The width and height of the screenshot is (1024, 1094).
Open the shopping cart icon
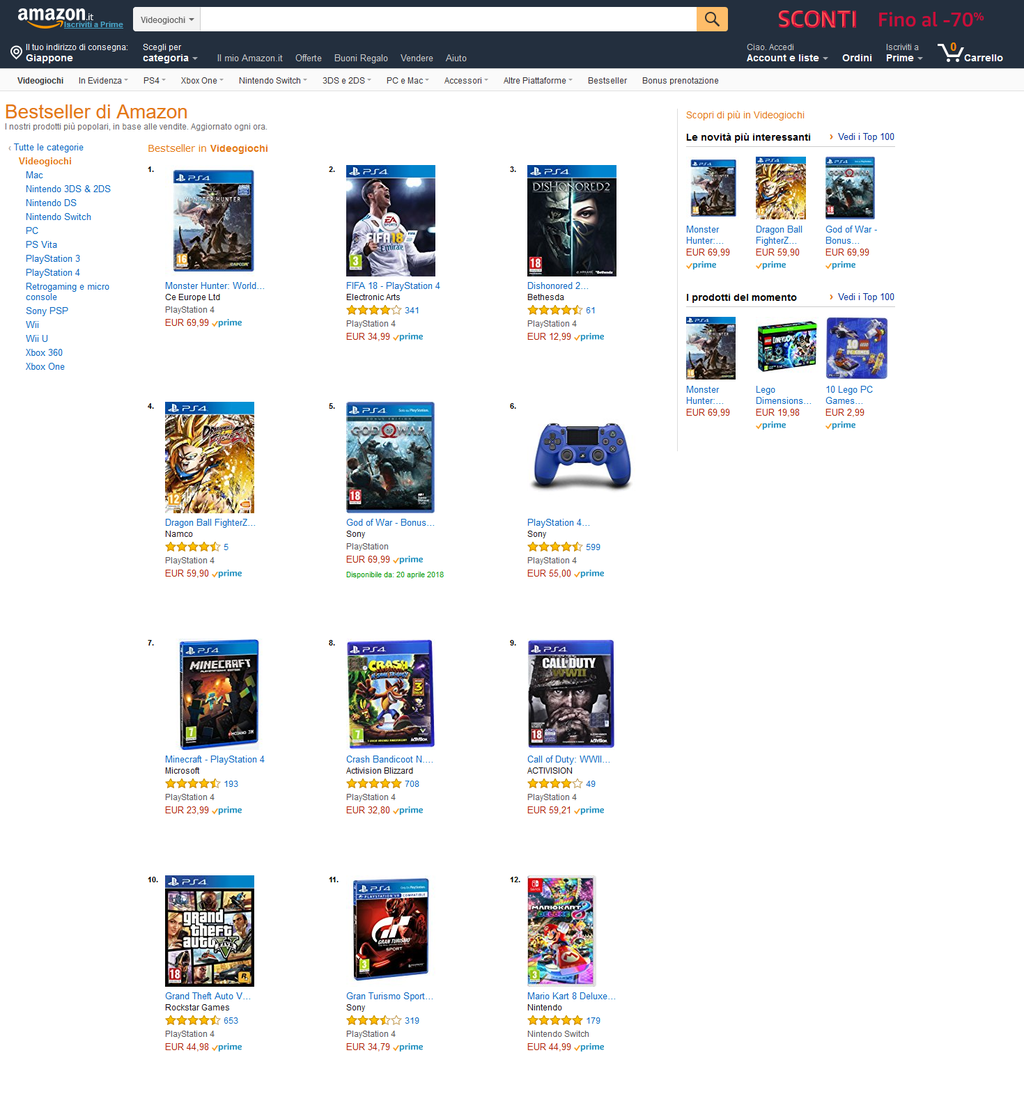click(949, 52)
